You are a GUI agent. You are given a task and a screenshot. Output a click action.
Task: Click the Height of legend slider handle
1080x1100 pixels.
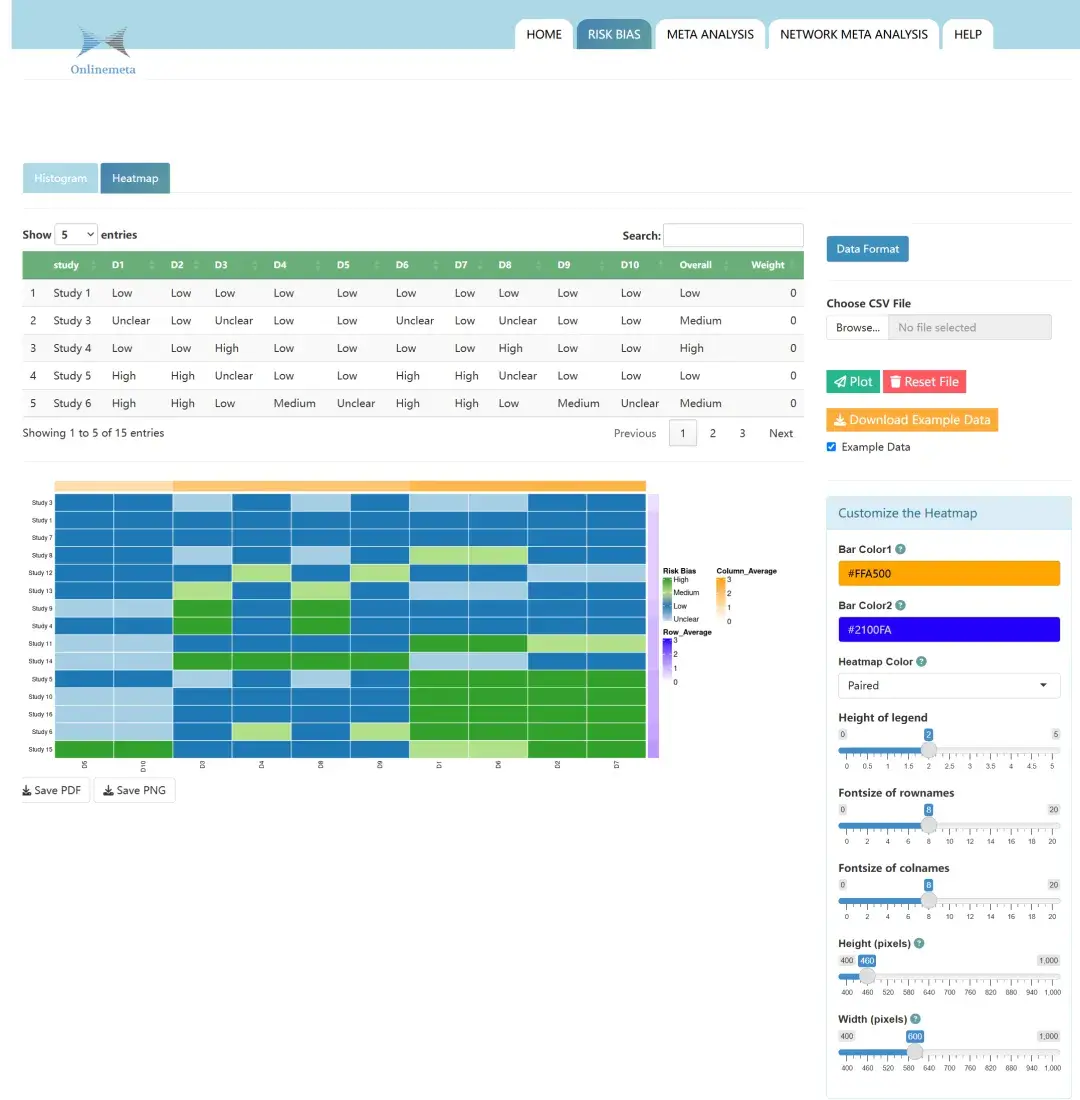click(x=928, y=750)
